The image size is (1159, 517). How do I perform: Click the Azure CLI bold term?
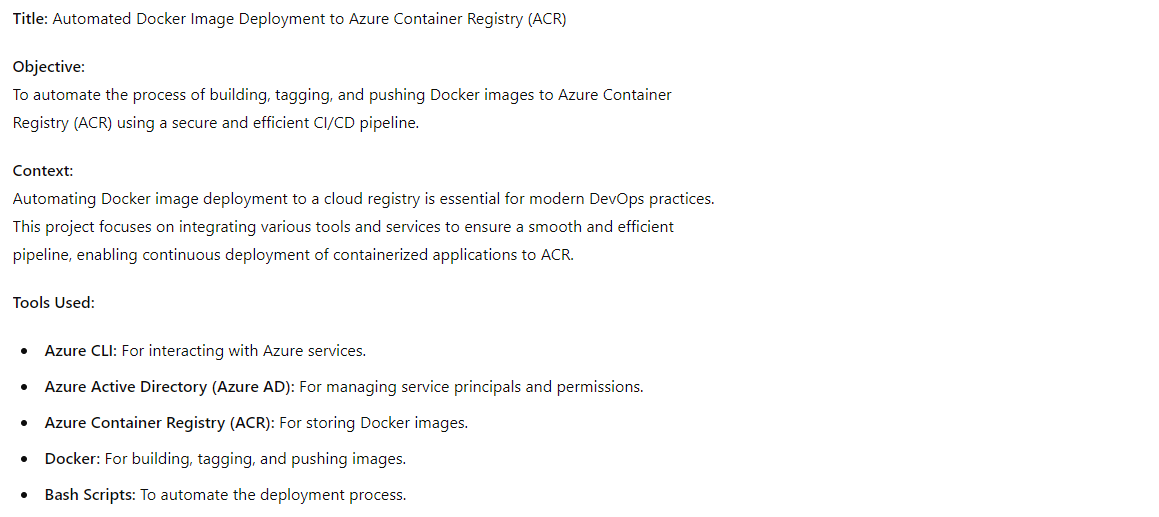pyautogui.click(x=81, y=351)
